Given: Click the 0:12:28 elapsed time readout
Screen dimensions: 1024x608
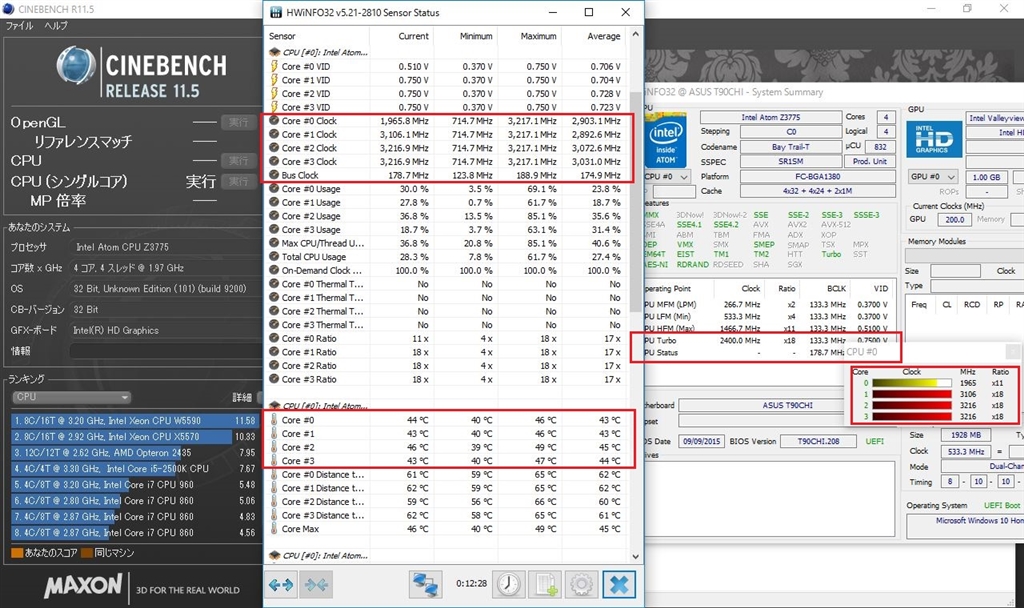Looking at the screenshot, I should [x=471, y=584].
